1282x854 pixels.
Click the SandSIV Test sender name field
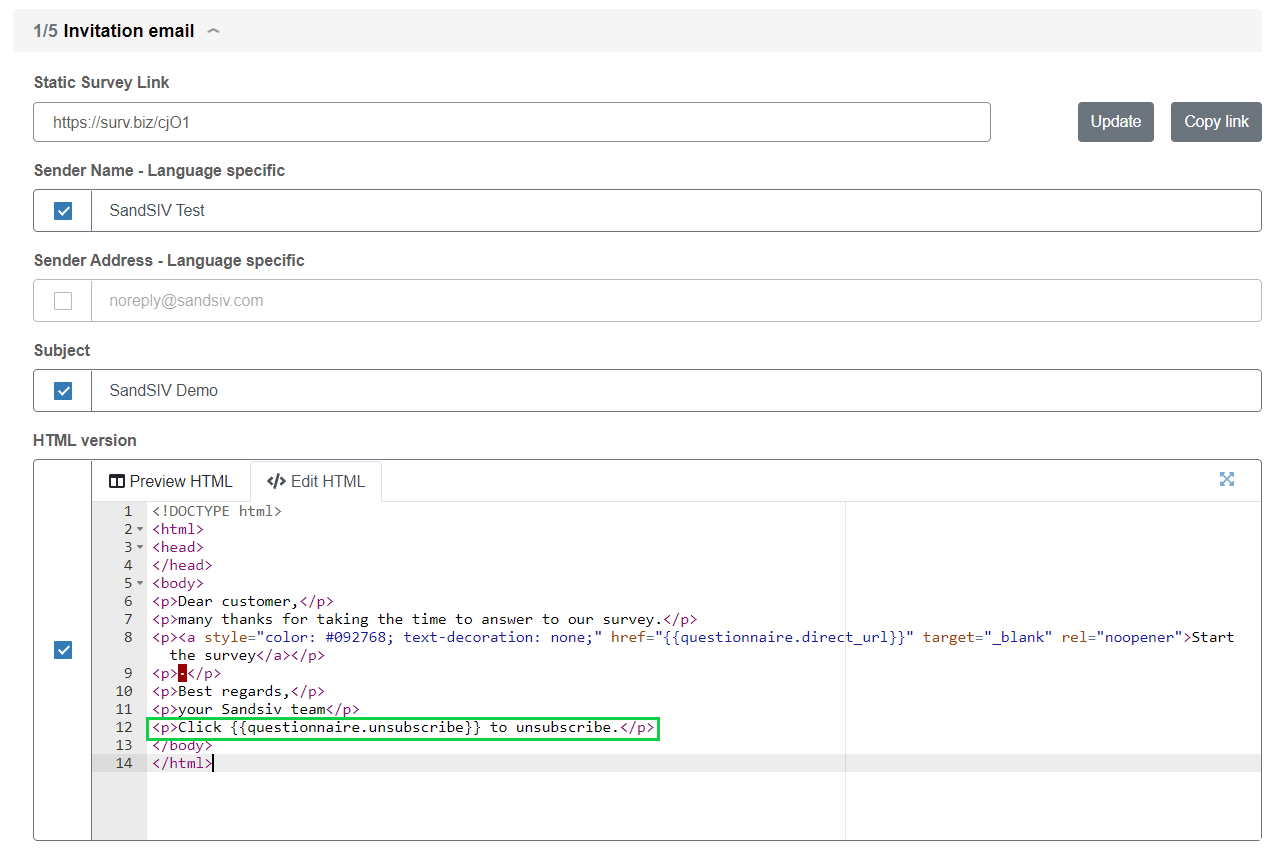(676, 211)
